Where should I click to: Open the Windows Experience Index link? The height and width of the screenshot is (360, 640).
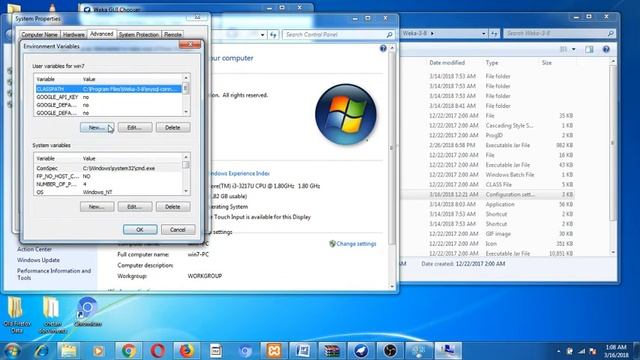click(x=239, y=173)
